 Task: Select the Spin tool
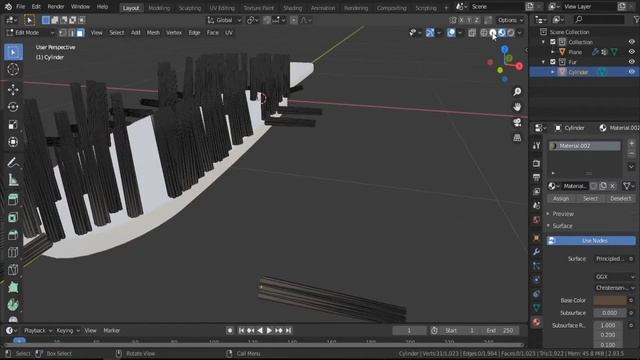(13, 304)
